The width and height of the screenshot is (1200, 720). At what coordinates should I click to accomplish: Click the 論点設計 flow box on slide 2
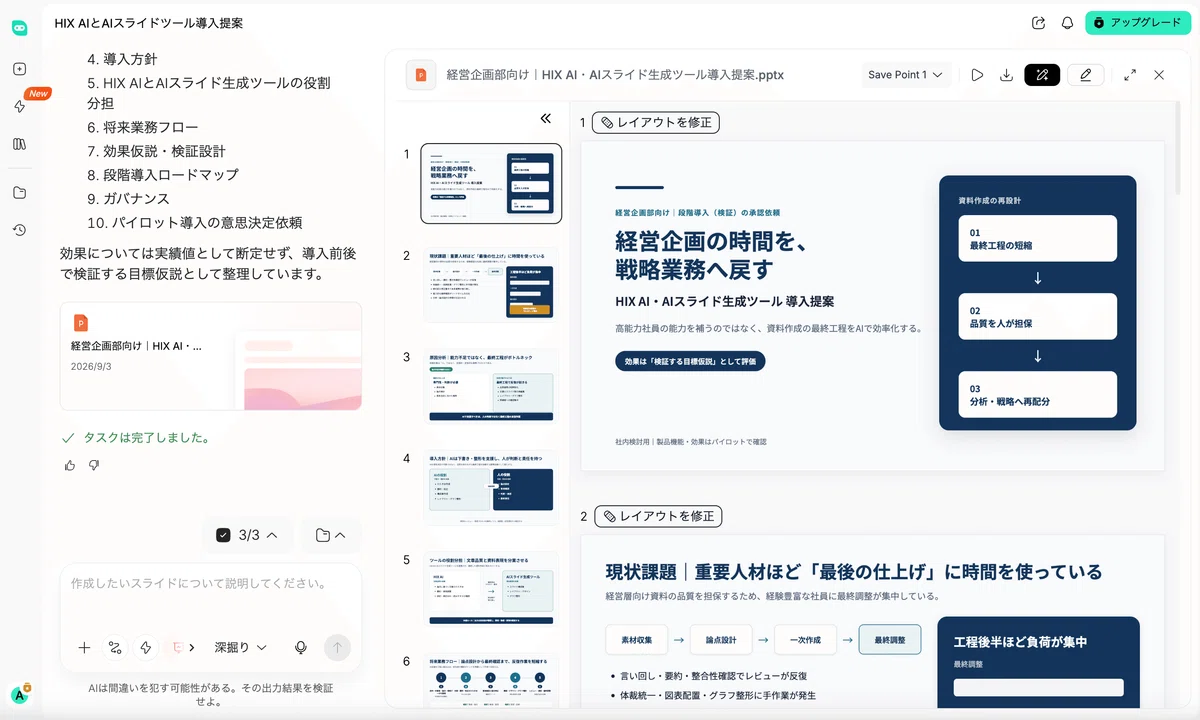(721, 639)
